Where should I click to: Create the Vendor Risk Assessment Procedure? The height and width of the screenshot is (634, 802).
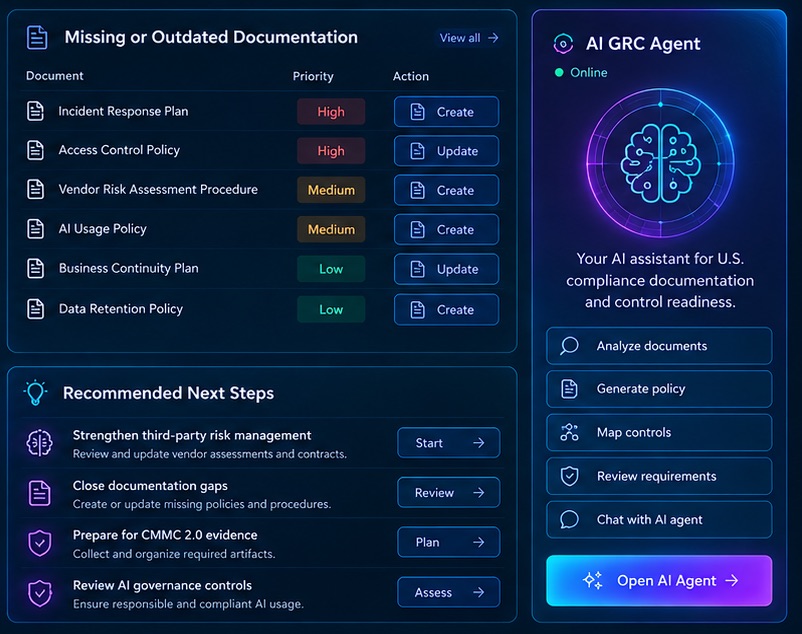[x=447, y=190]
